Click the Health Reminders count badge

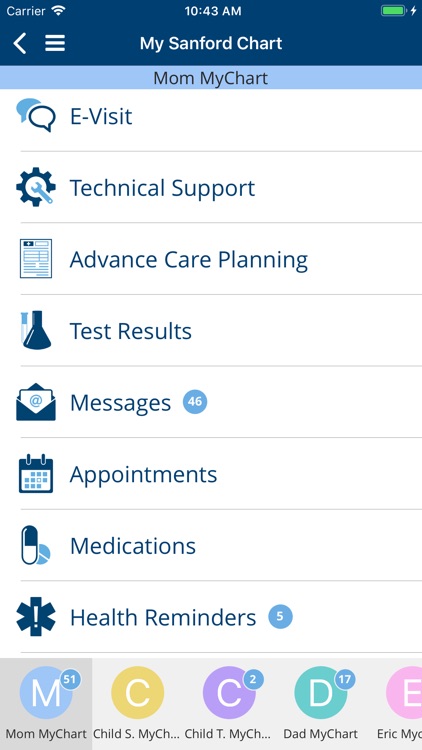pyautogui.click(x=280, y=617)
